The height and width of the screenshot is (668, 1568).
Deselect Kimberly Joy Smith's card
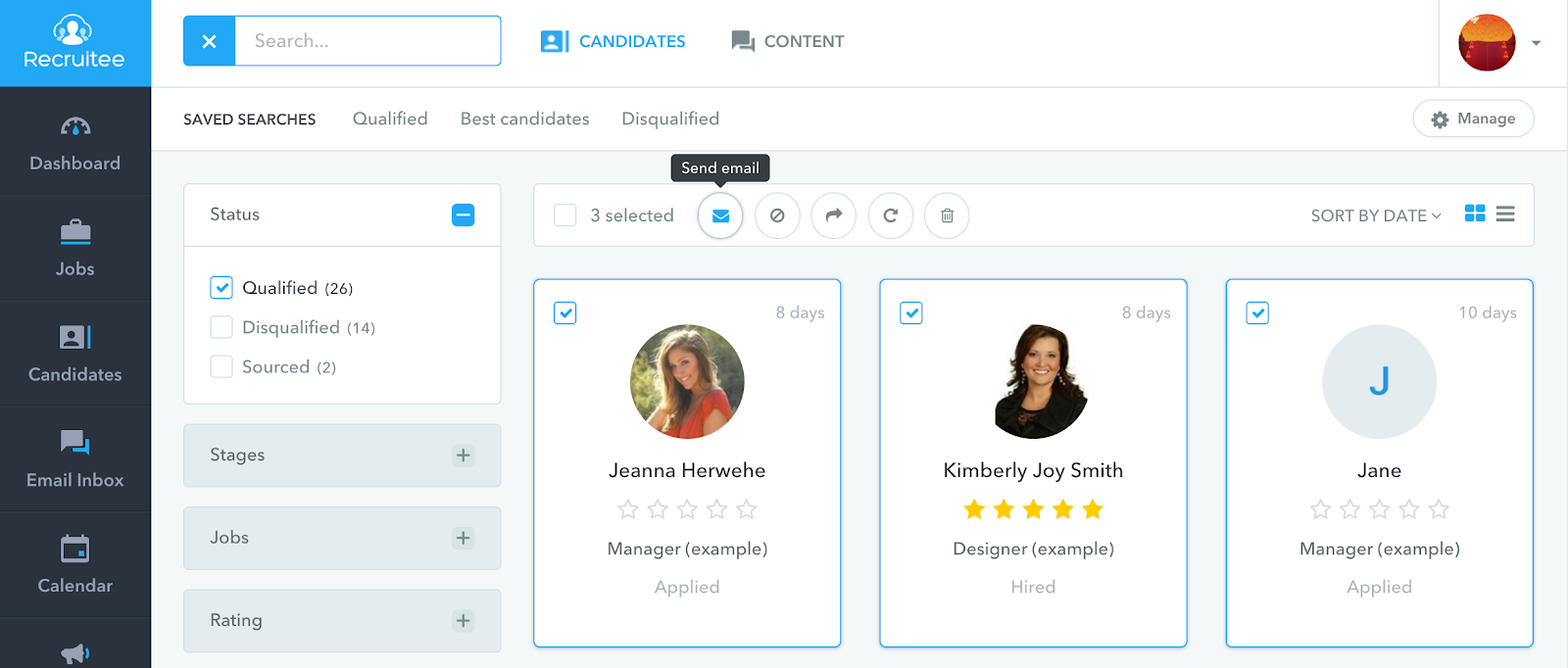pos(910,312)
